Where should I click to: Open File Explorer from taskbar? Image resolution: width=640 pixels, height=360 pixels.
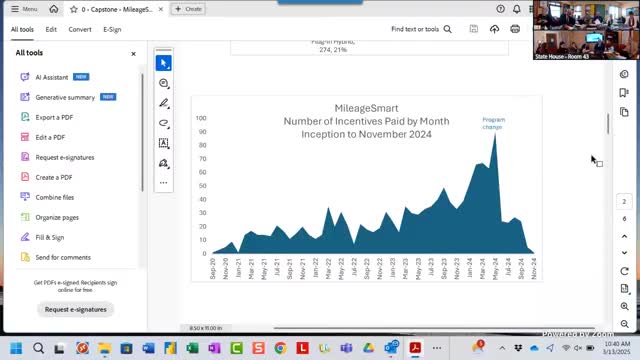point(104,348)
